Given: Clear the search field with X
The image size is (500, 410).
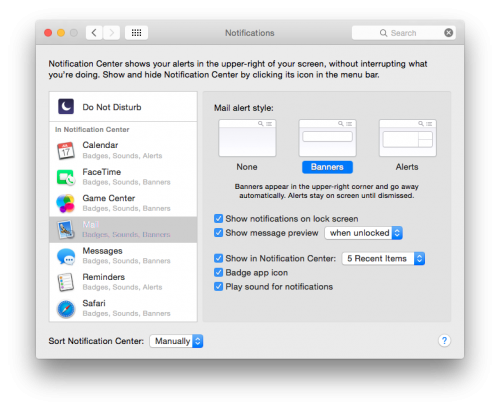Looking at the screenshot, I should 449,33.
